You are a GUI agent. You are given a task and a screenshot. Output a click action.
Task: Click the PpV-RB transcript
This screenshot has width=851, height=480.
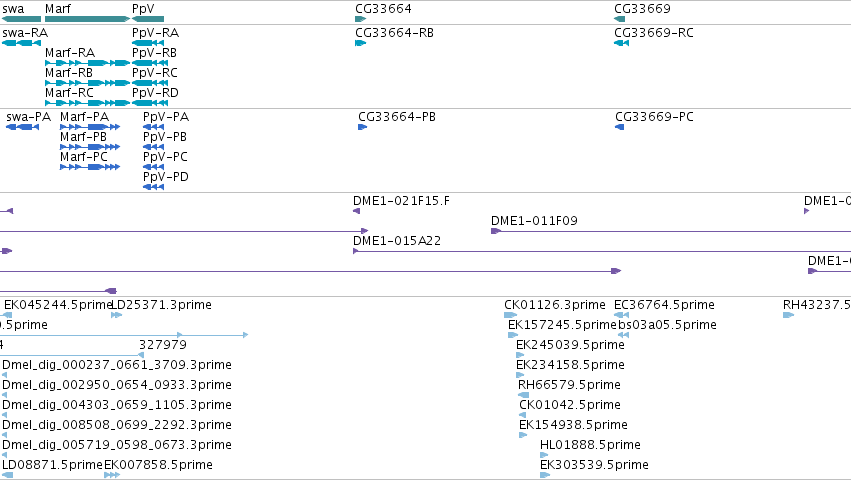point(150,63)
